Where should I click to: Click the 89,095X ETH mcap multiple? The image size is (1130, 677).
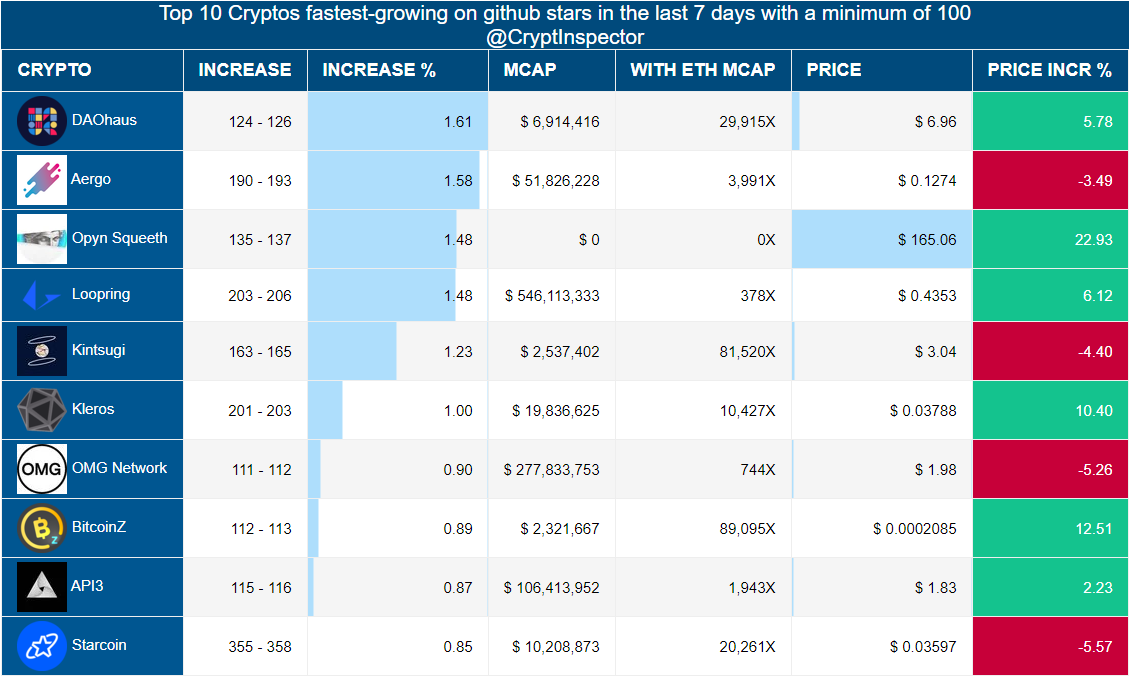tap(747, 528)
